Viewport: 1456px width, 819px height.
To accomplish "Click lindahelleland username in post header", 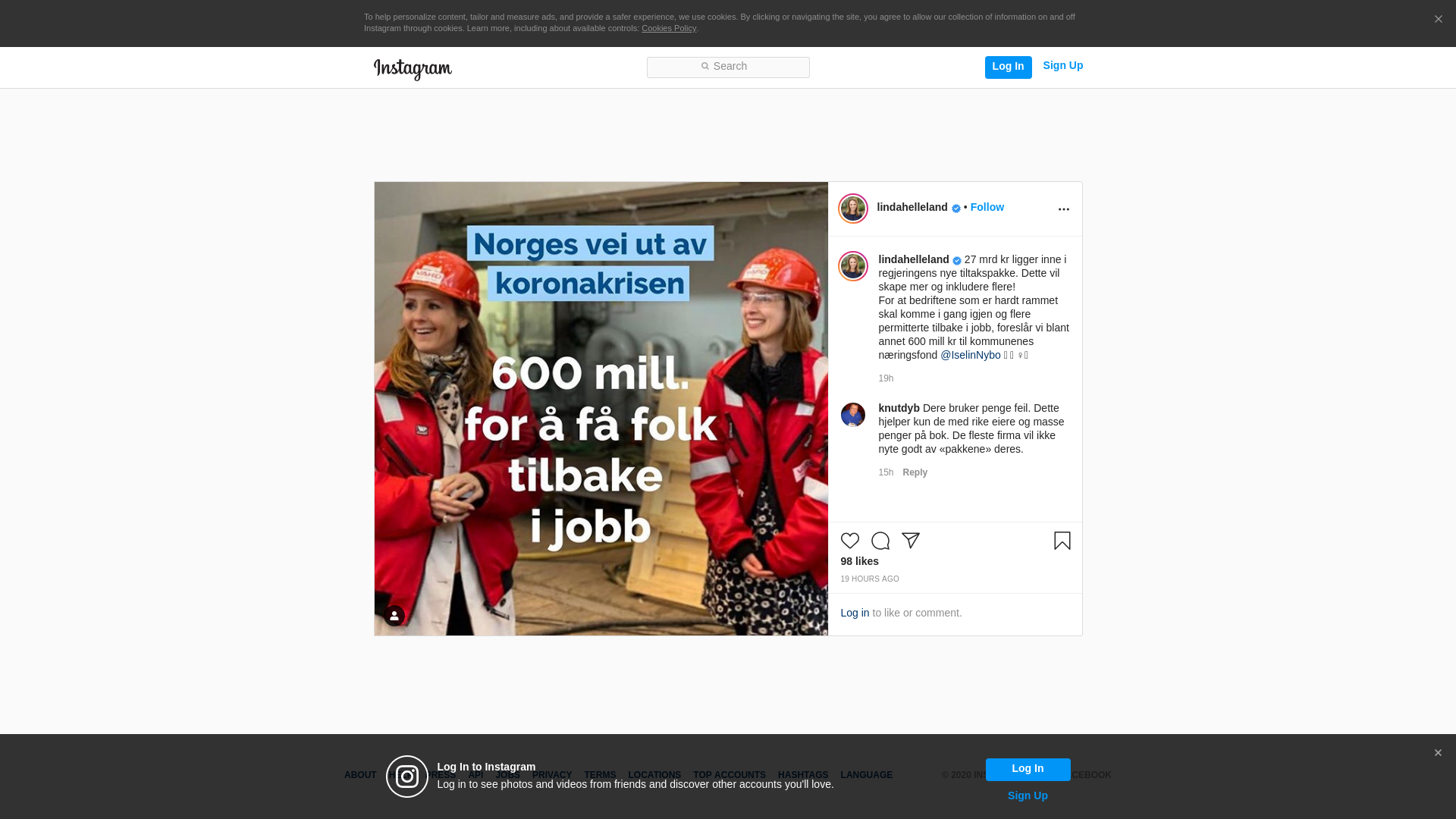I will (x=912, y=207).
